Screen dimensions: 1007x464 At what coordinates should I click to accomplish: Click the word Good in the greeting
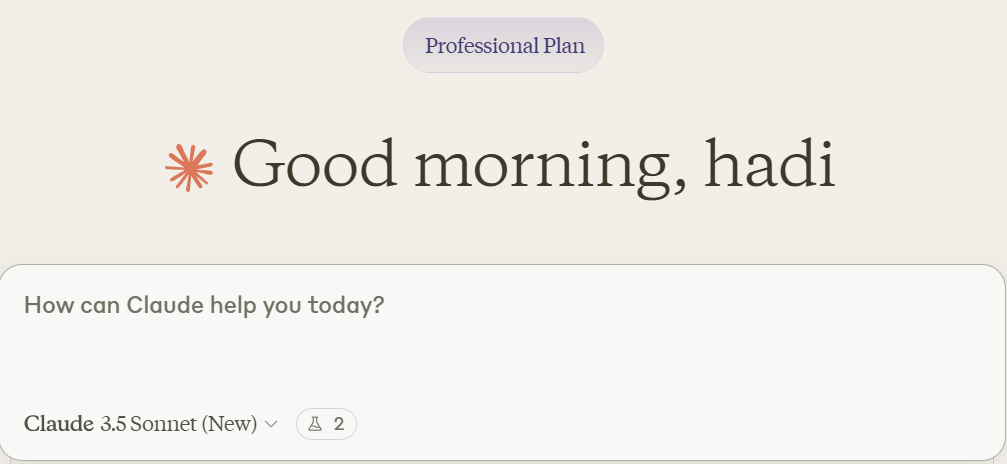pyautogui.click(x=315, y=163)
